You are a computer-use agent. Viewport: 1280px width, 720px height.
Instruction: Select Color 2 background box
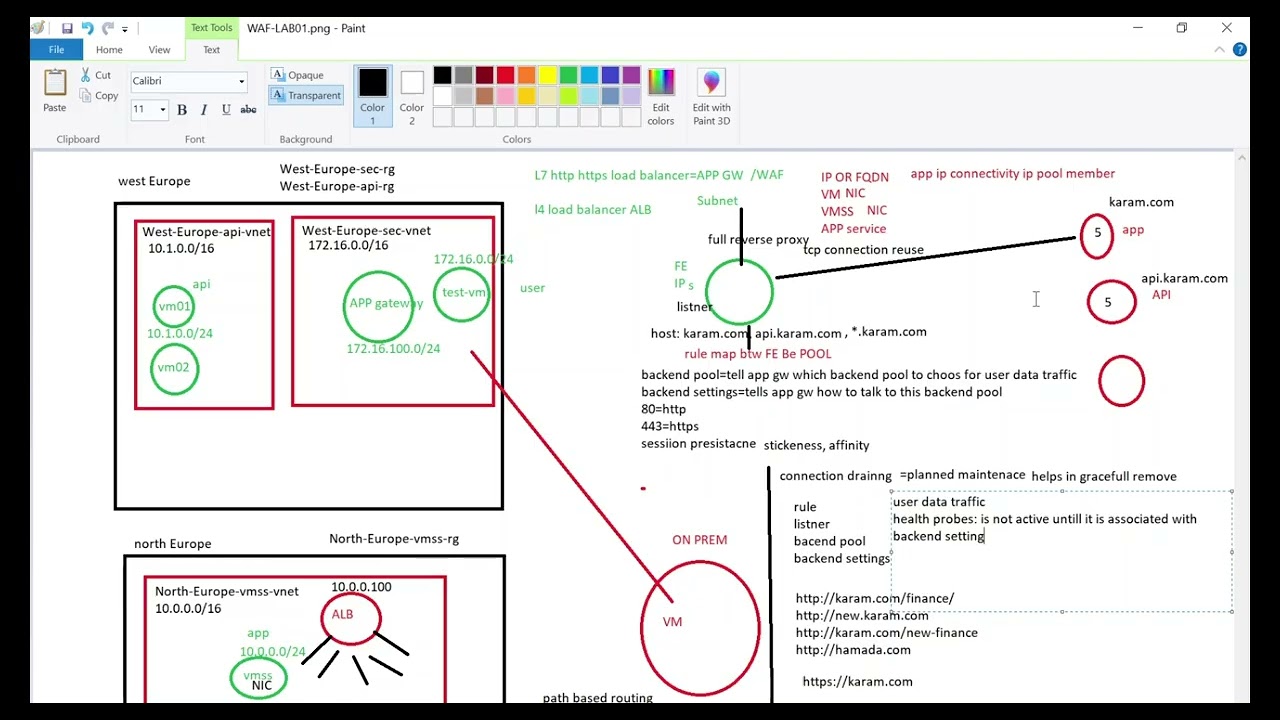tap(412, 96)
